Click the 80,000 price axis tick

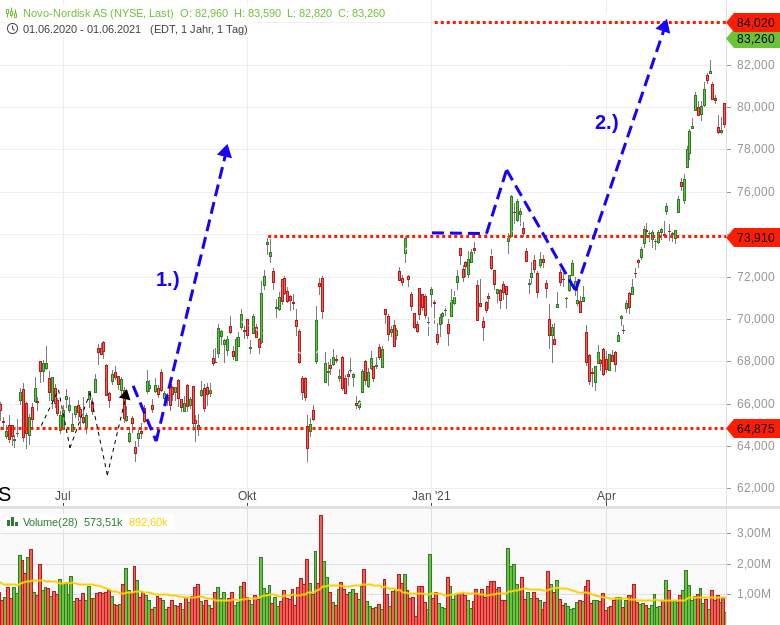pos(756,107)
